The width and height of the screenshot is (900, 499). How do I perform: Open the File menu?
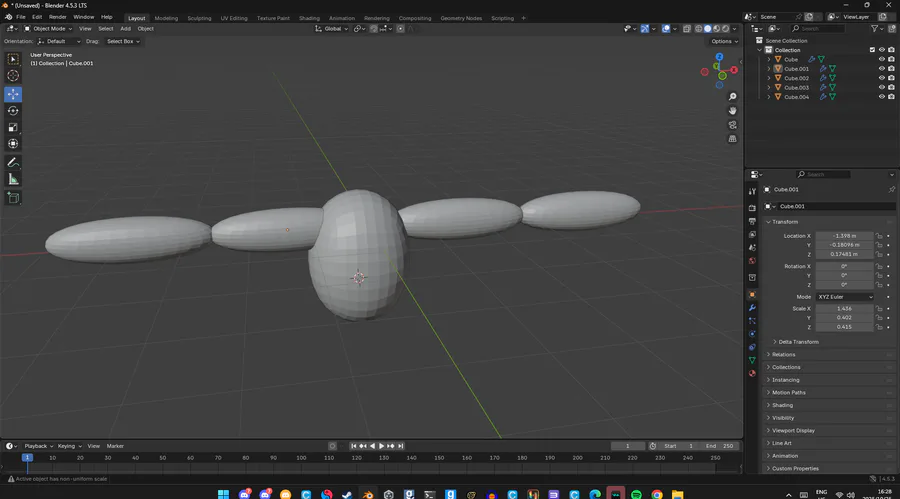[x=21, y=17]
